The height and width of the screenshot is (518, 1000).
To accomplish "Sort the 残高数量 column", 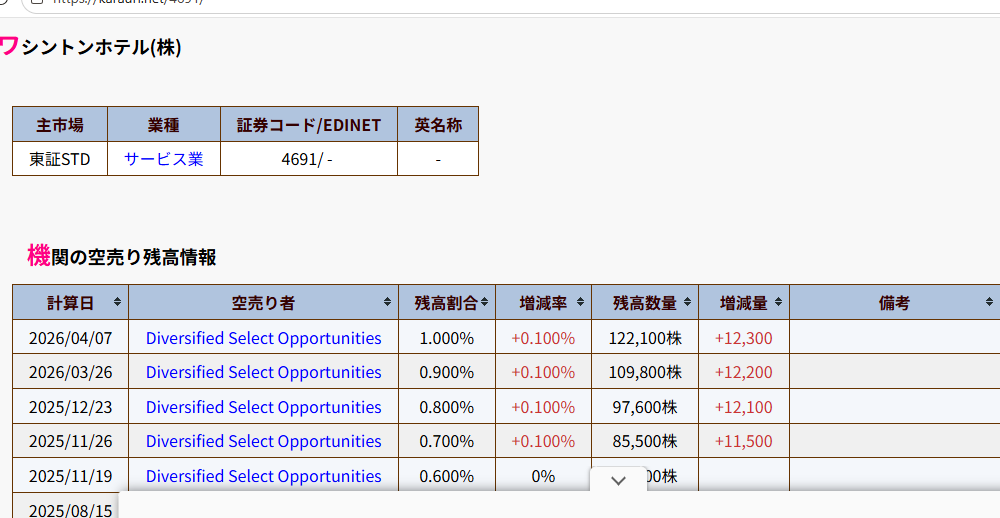I will 687,302.
